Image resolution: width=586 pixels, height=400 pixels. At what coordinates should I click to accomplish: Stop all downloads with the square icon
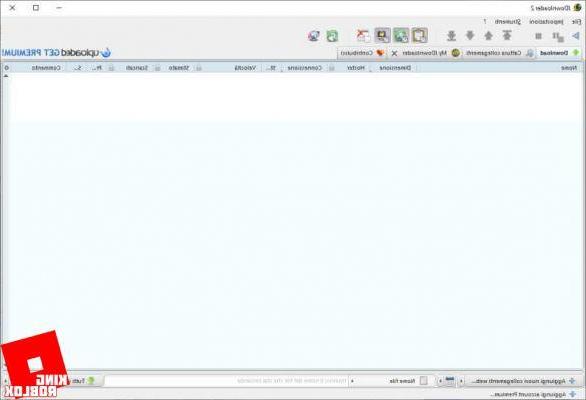pos(539,36)
